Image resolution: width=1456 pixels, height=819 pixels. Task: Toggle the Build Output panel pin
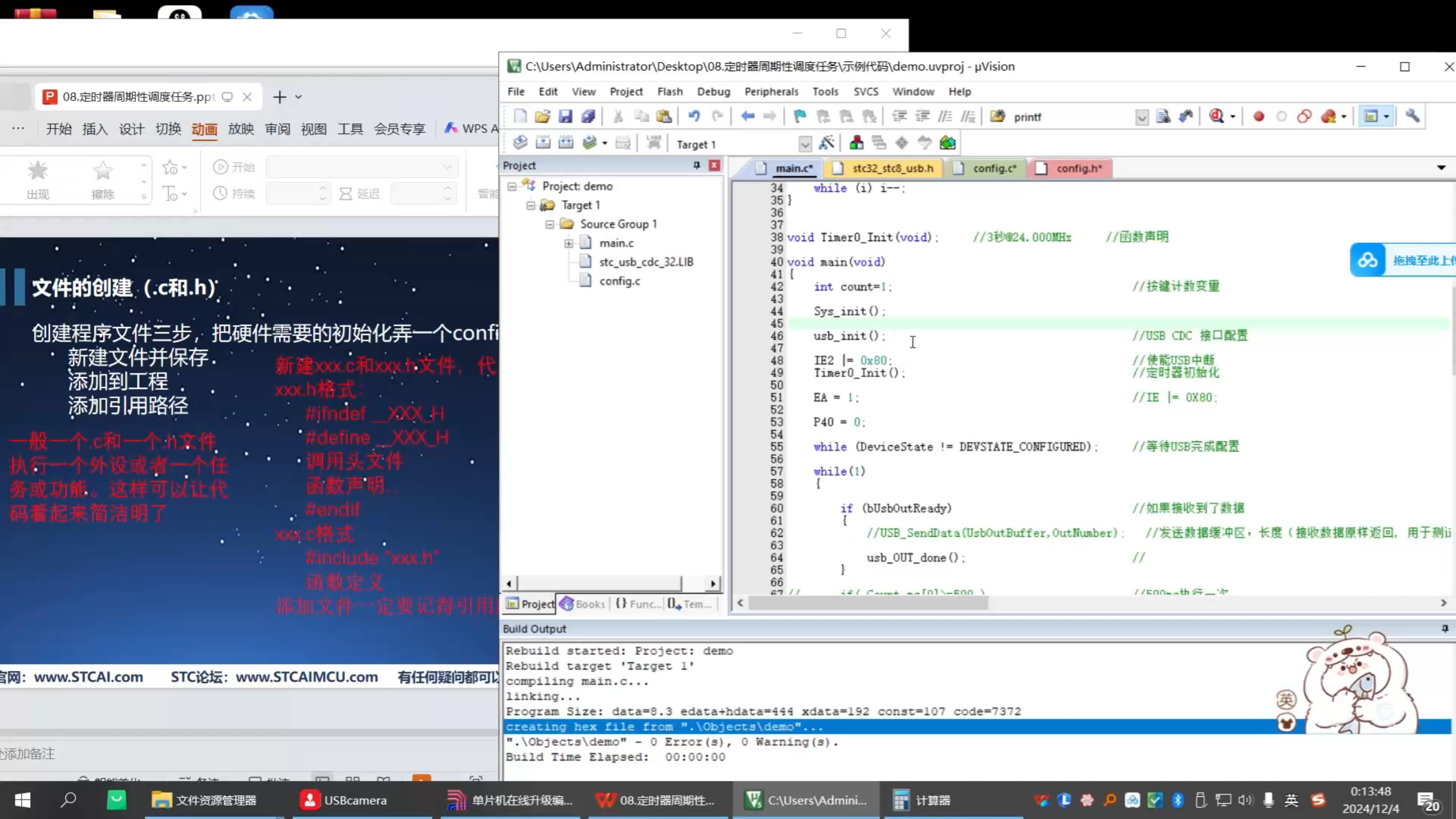(x=1445, y=628)
